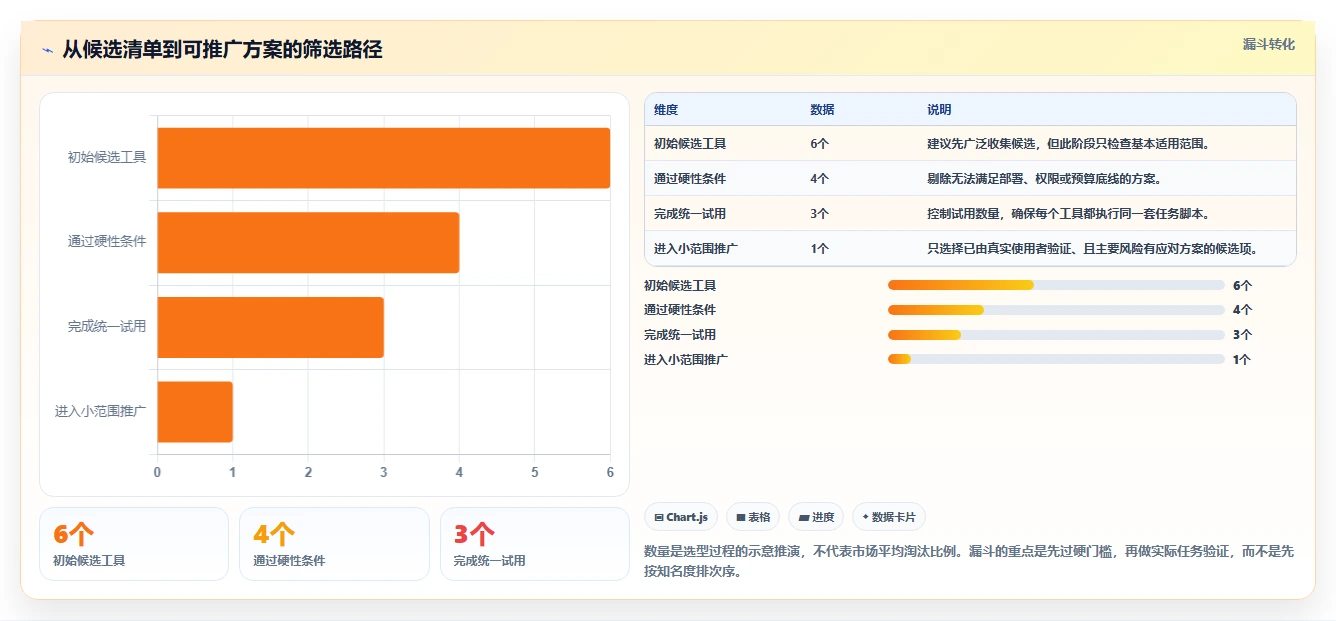Click the 6个 value after the progress bar
Screen dimensions: 1336x621
(1242, 285)
